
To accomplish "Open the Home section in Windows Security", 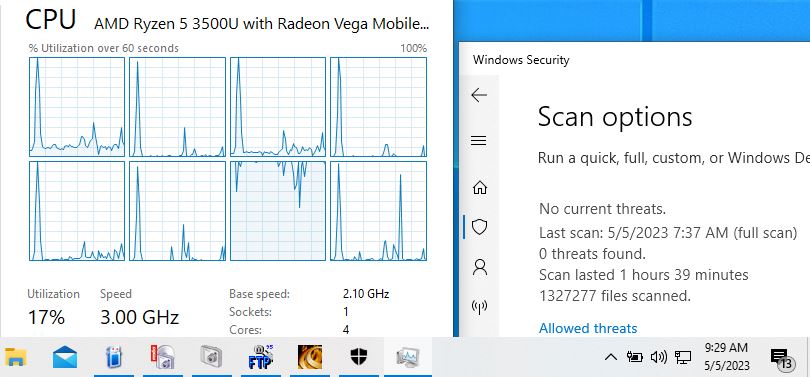I will click(x=480, y=187).
